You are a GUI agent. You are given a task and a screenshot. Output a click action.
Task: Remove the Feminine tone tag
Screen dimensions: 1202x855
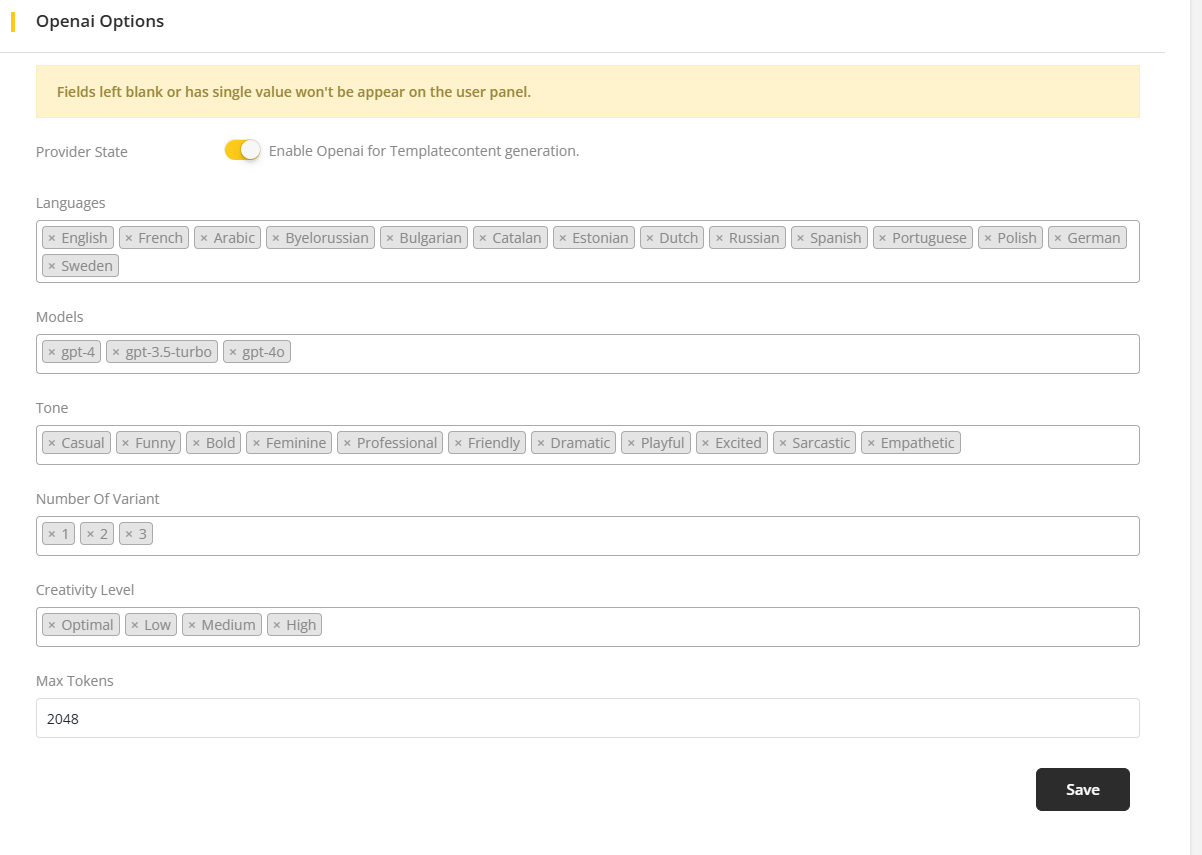click(257, 443)
